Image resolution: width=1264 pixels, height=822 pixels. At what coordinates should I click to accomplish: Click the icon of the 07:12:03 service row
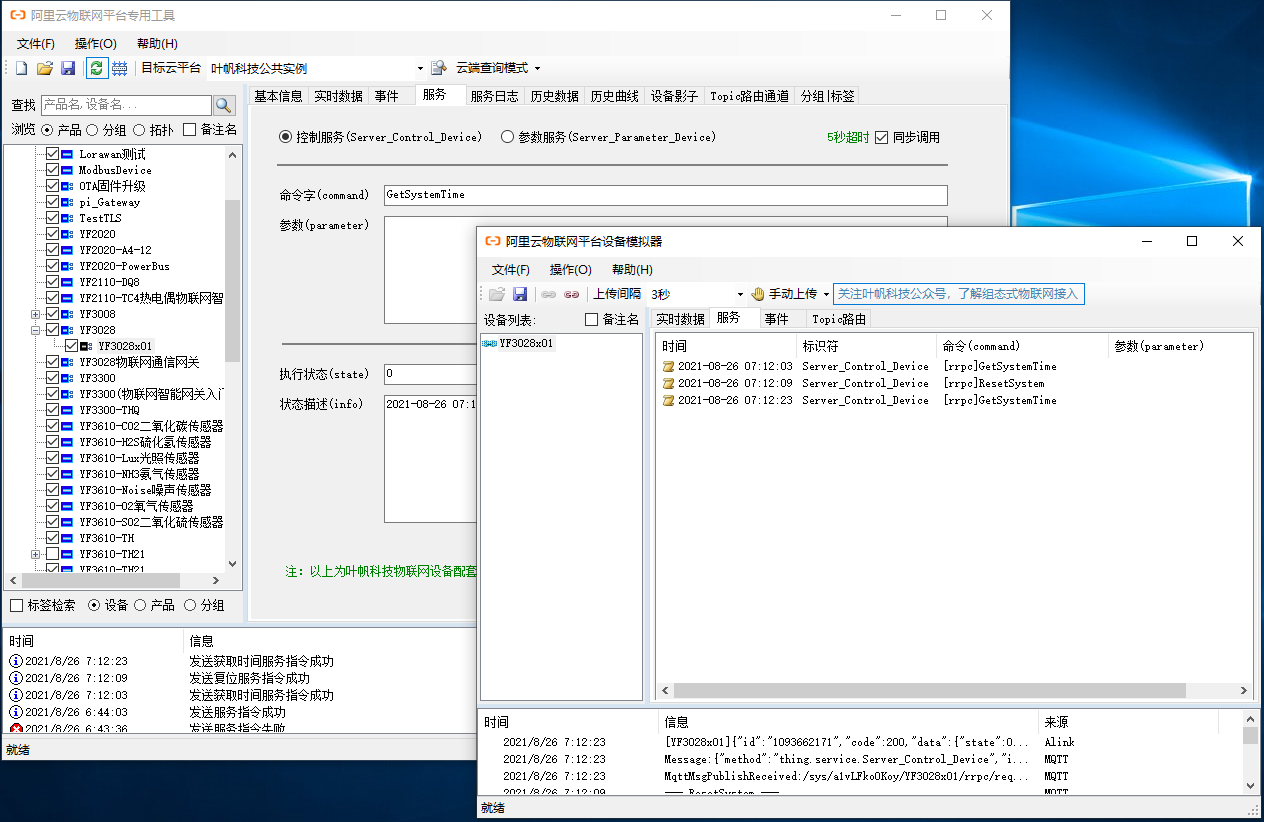coord(668,366)
